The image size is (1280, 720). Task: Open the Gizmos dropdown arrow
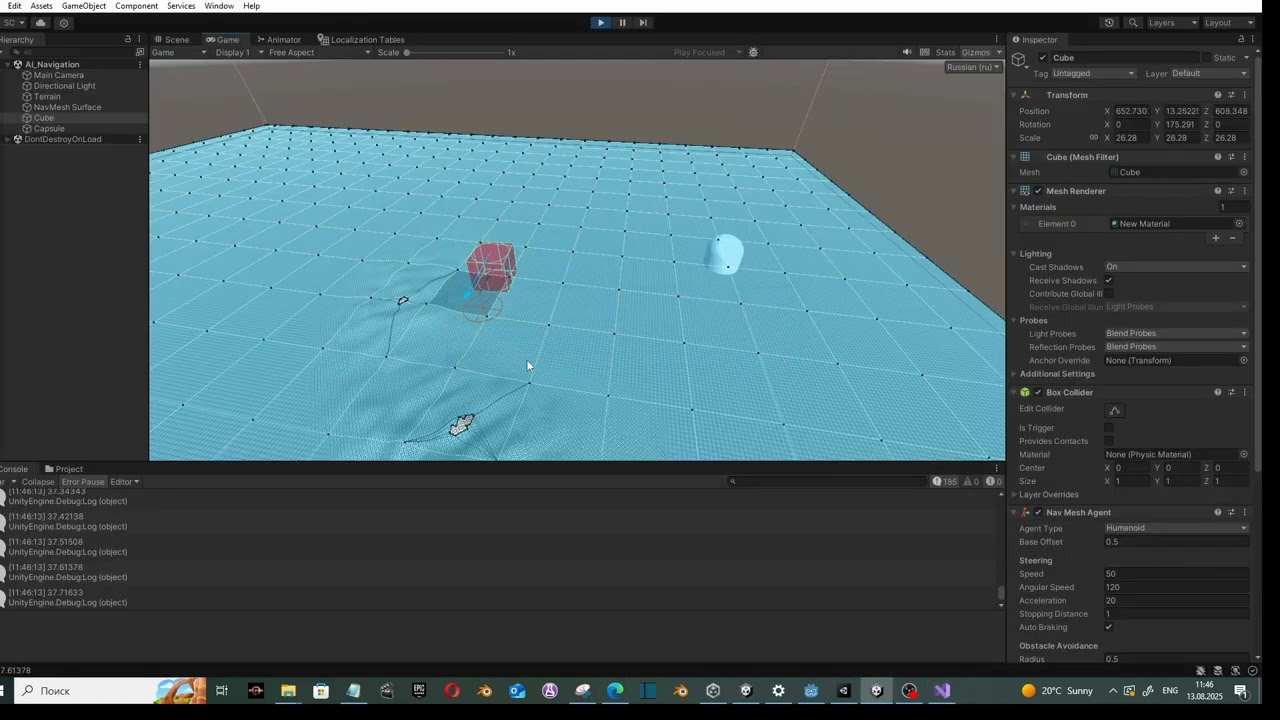[997, 52]
